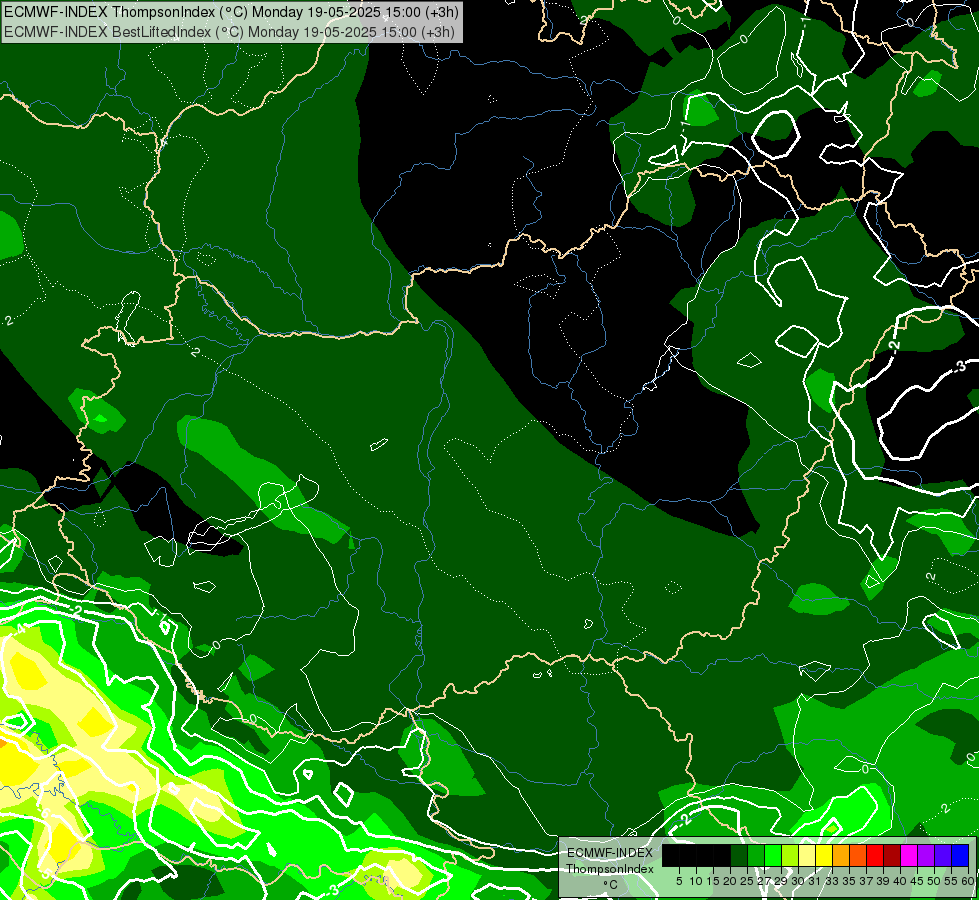Click the °C unit label in legend
The image size is (979, 900).
(x=611, y=884)
